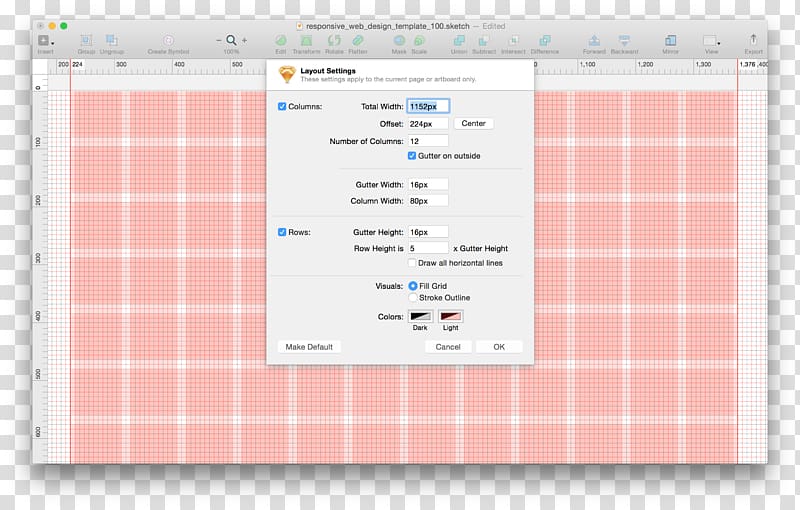Click the Create Symbol icon
The image size is (800, 510).
168,41
